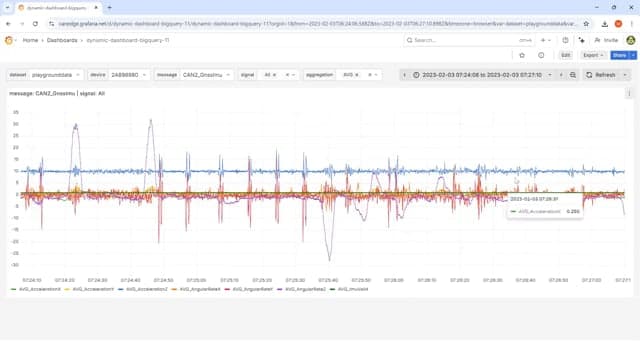This screenshot has width=640, height=360.
Task: Open dynamic-dashboard-bigquery breadcrumb
Action: pyautogui.click(x=128, y=40)
